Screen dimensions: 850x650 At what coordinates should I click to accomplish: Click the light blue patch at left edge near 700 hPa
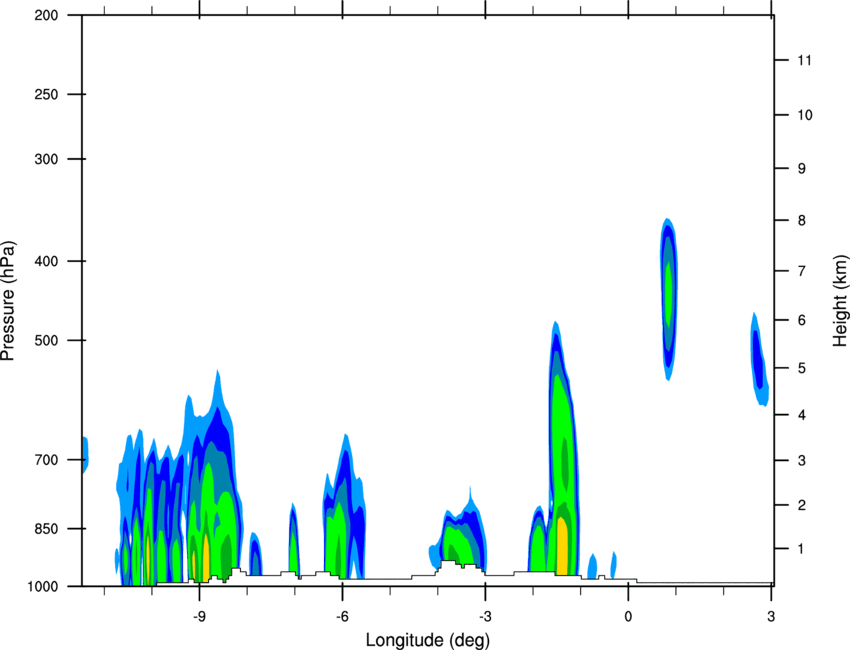pyautogui.click(x=85, y=455)
